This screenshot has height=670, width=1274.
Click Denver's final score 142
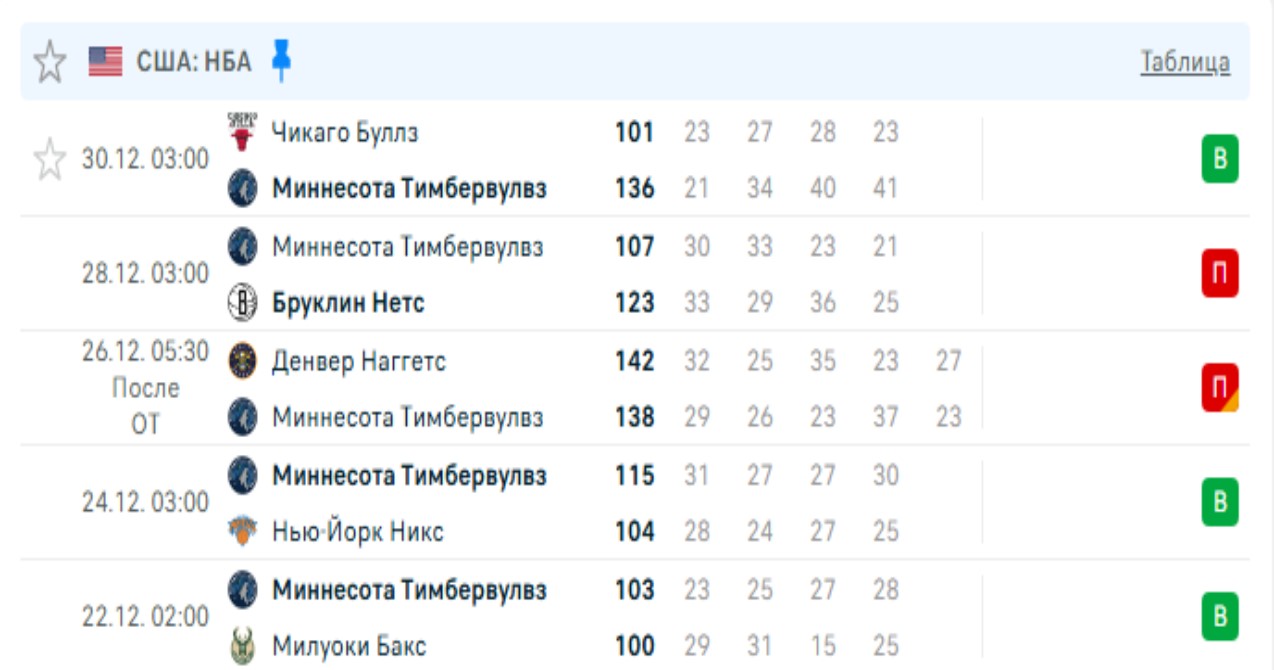pos(634,360)
